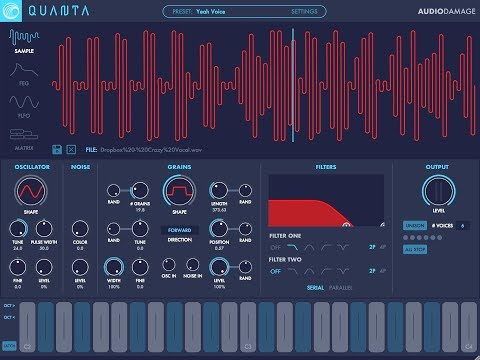Open the FLFO page
This screenshot has width=480, height=360.
(24, 107)
